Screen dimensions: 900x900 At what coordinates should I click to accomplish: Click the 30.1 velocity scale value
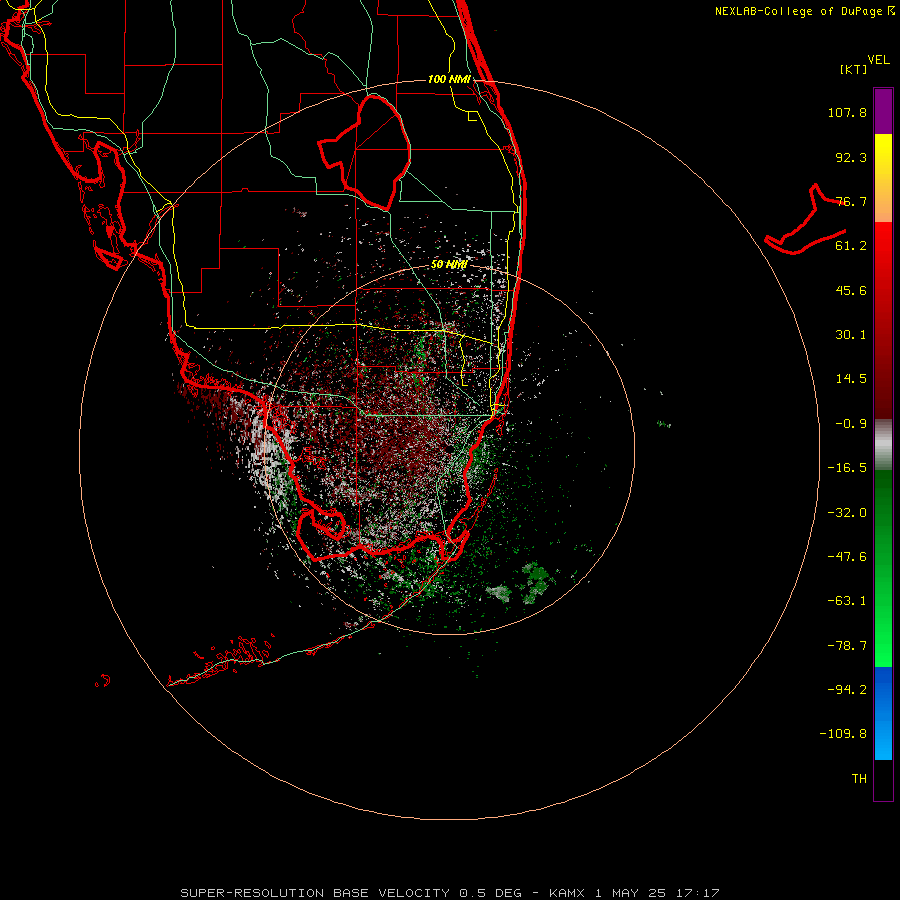click(851, 335)
